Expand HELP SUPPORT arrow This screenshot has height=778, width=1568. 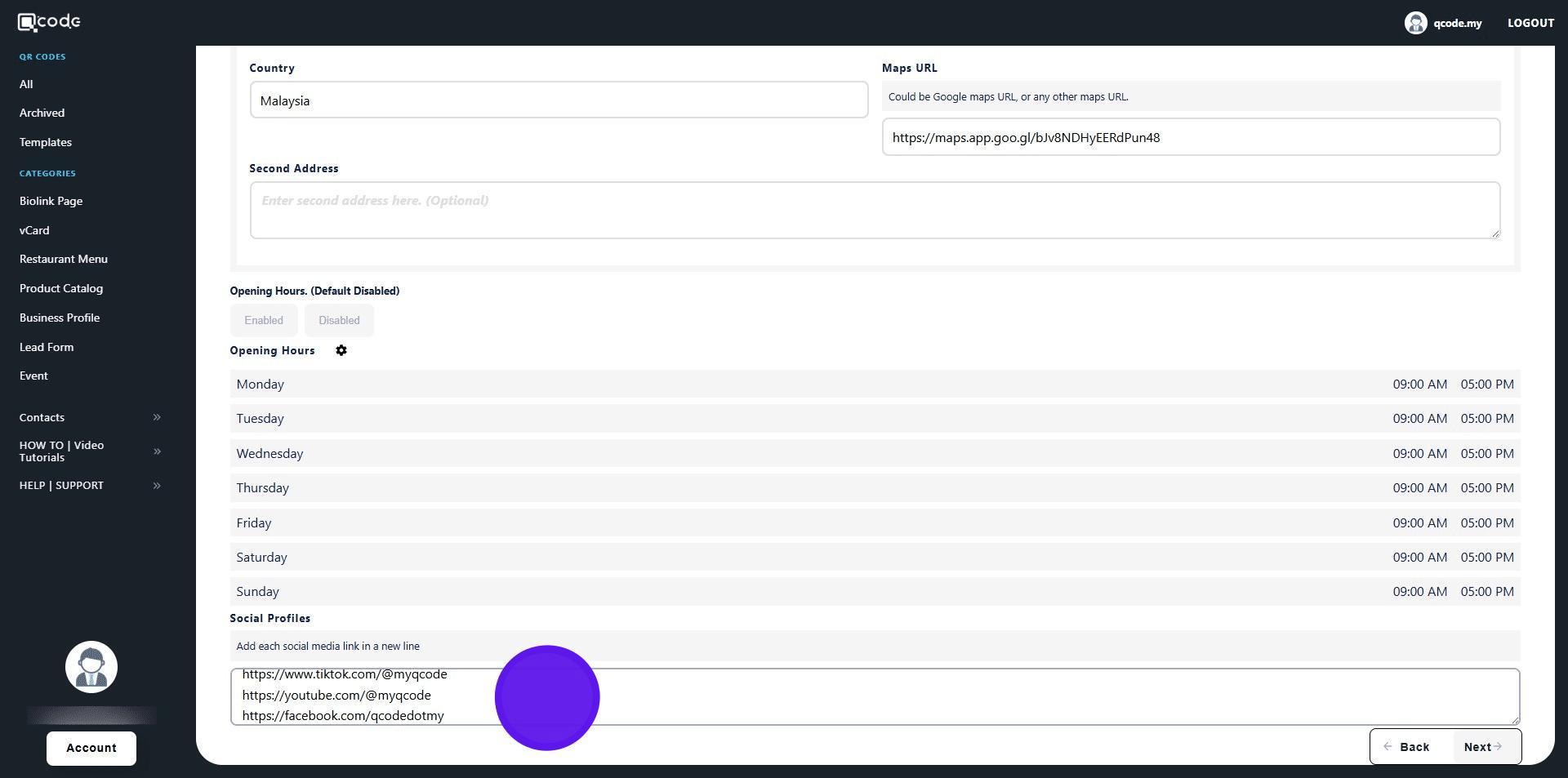(x=157, y=486)
